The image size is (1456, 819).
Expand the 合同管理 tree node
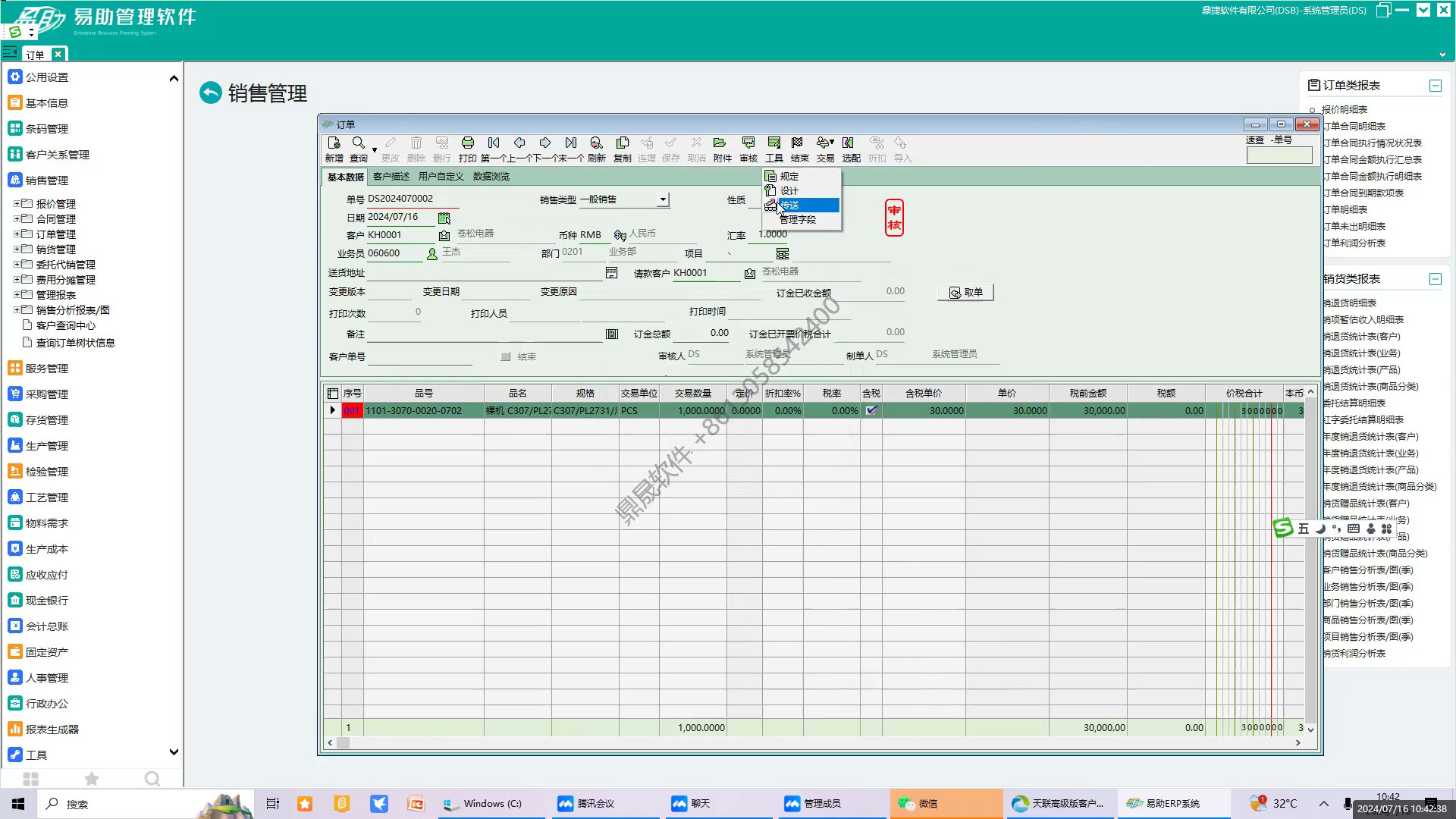click(x=17, y=219)
